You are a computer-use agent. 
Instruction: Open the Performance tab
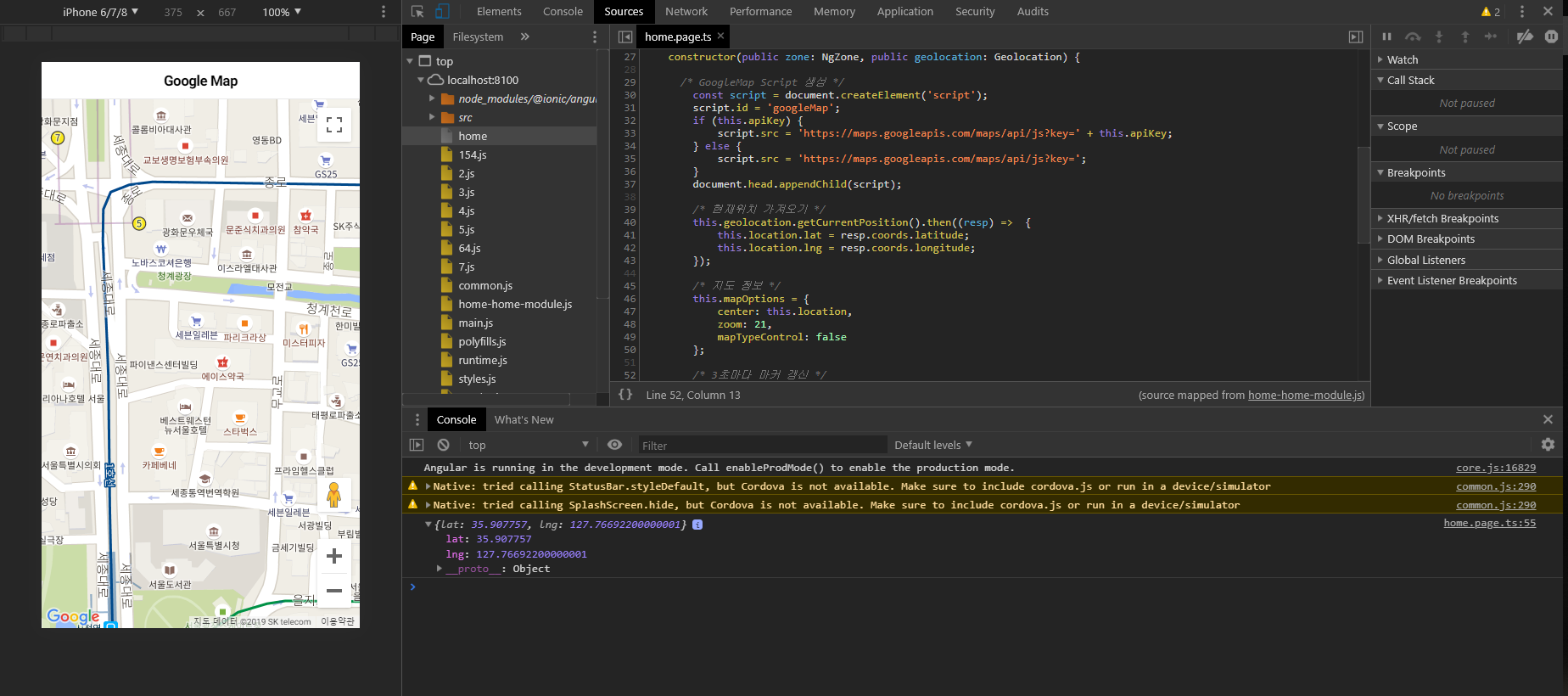click(760, 12)
